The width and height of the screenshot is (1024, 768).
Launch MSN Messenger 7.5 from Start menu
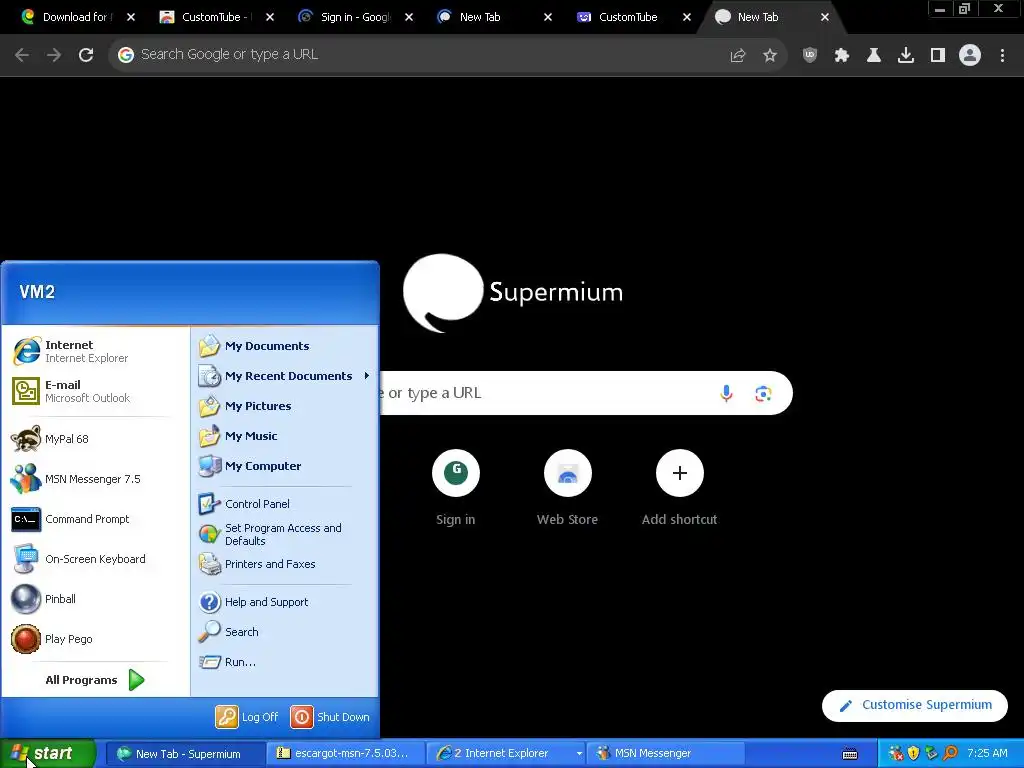pyautogui.click(x=95, y=479)
